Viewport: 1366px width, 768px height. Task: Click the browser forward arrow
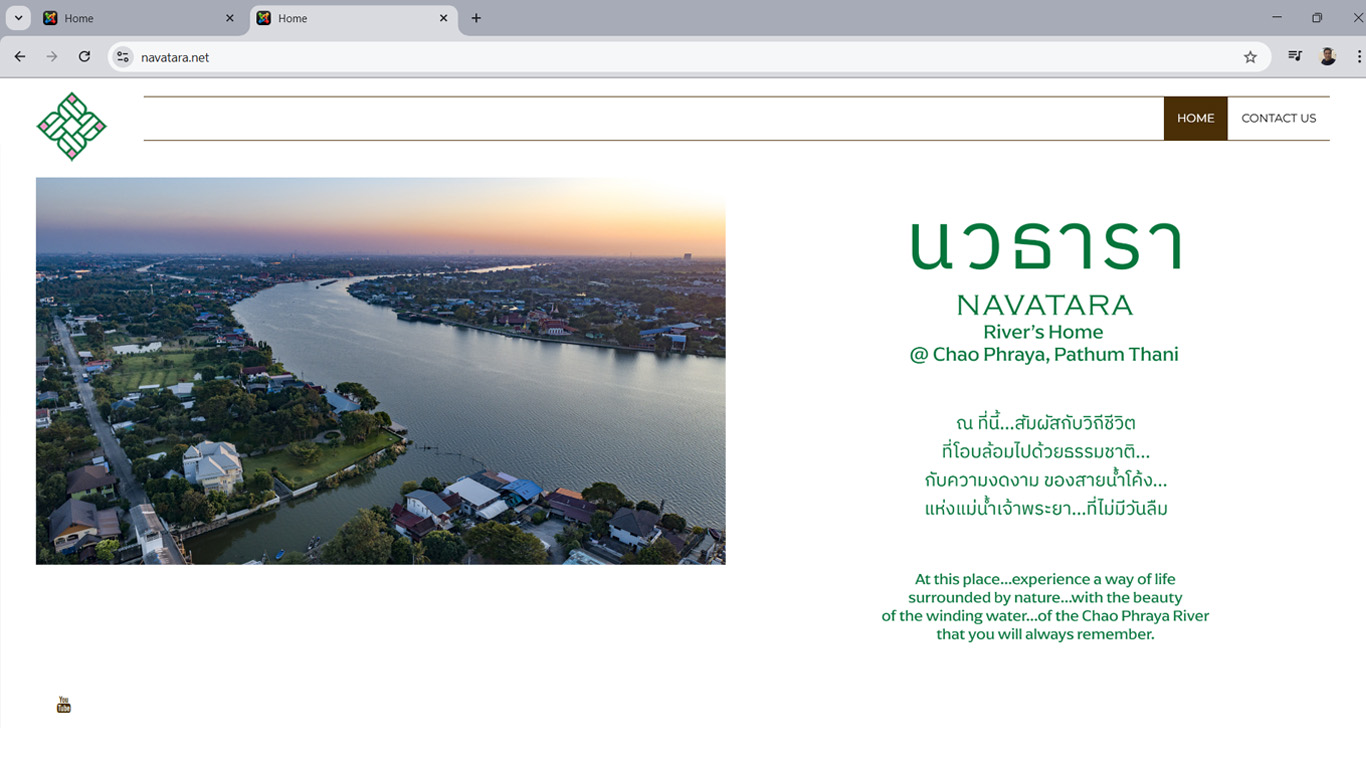[52, 57]
